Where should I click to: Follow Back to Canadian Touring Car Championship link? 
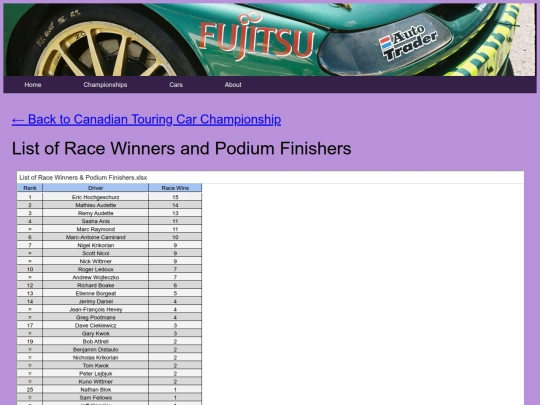(x=146, y=120)
